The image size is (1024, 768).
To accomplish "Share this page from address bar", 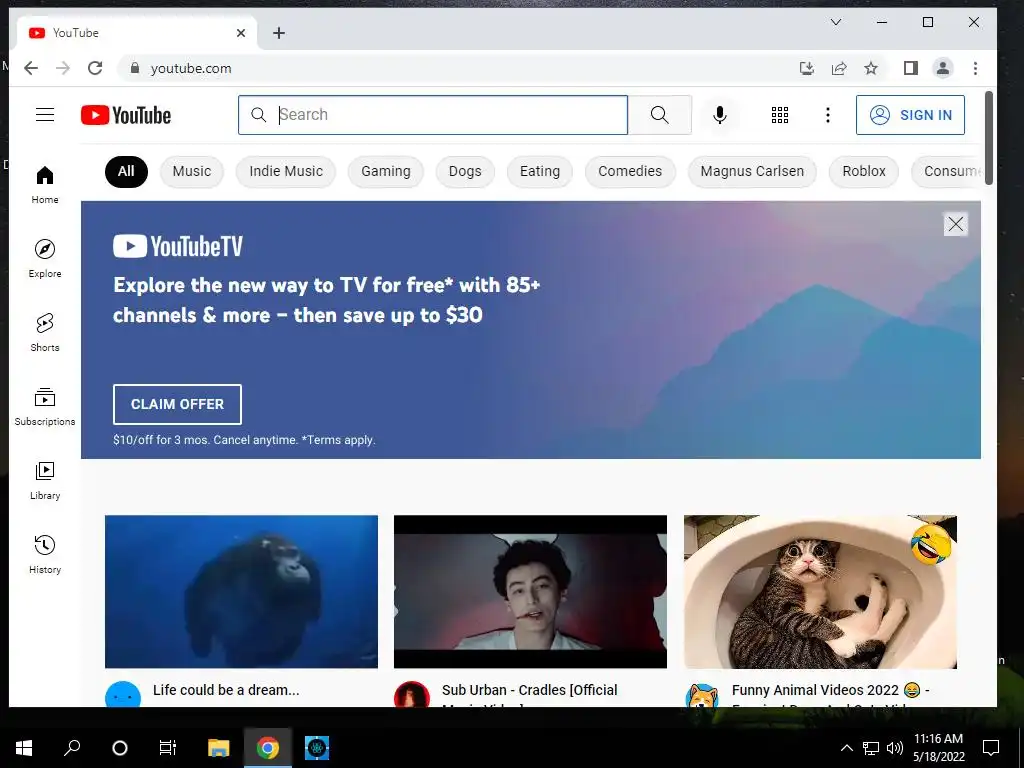I will 839,68.
